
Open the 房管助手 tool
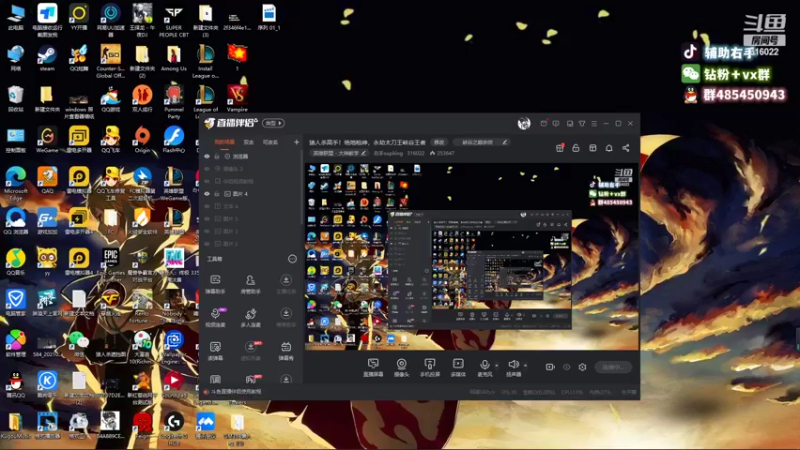[251, 284]
